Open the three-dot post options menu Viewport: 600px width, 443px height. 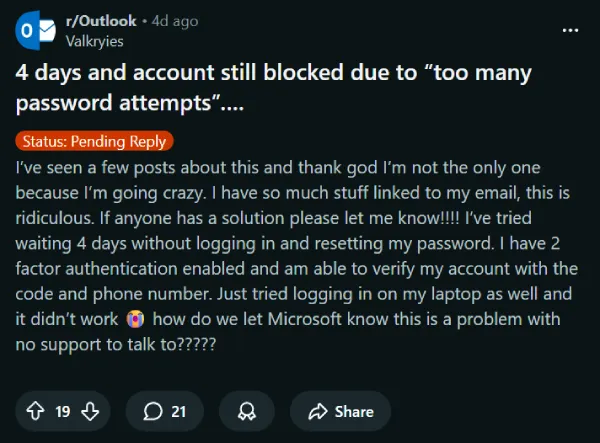click(570, 30)
